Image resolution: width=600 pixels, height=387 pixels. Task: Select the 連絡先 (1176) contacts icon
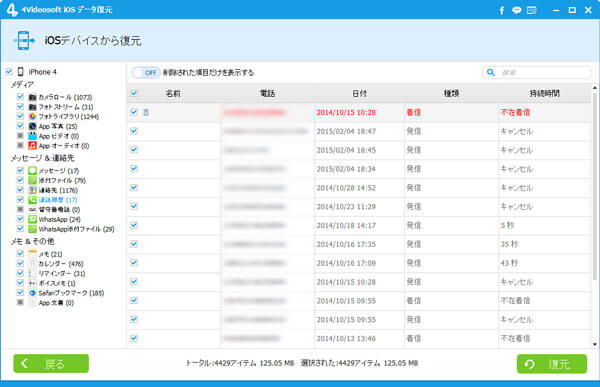33,190
